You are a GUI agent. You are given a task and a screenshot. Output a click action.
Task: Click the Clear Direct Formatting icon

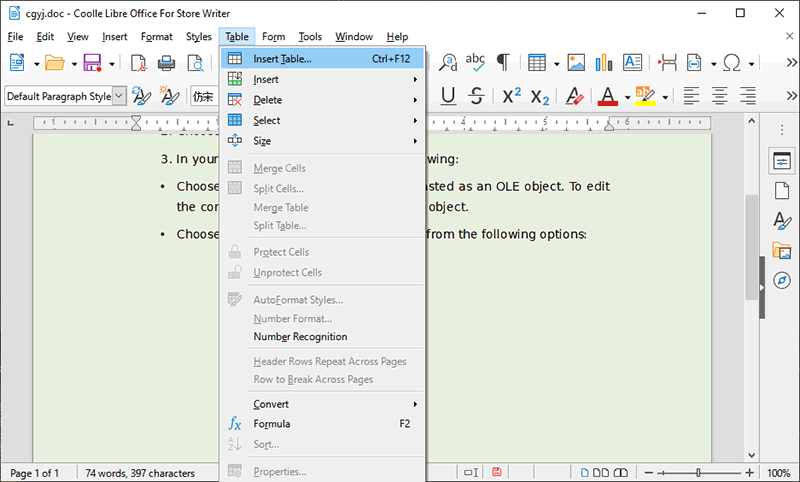(574, 96)
